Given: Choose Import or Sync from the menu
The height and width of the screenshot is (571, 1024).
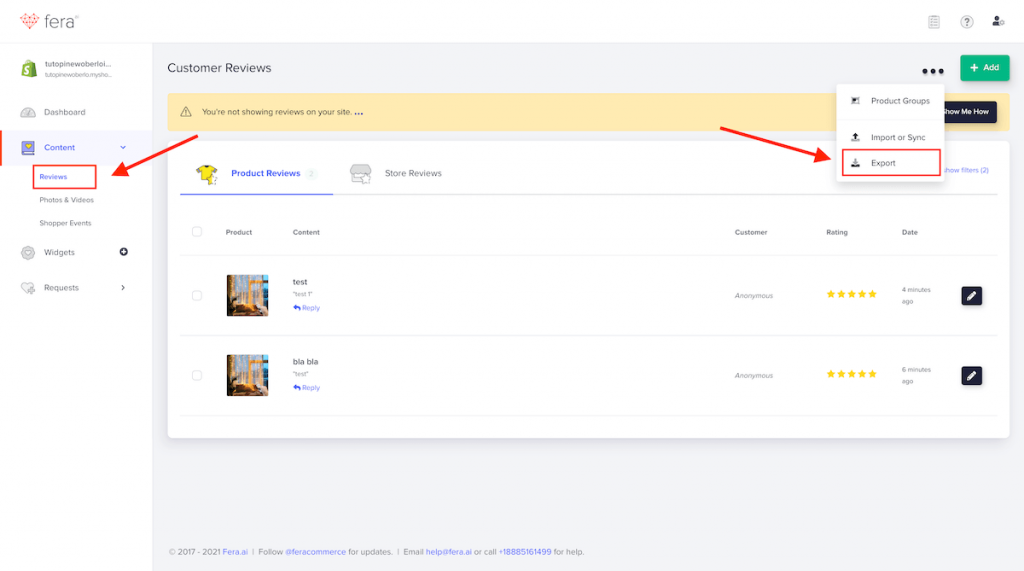Looking at the screenshot, I should 898,137.
